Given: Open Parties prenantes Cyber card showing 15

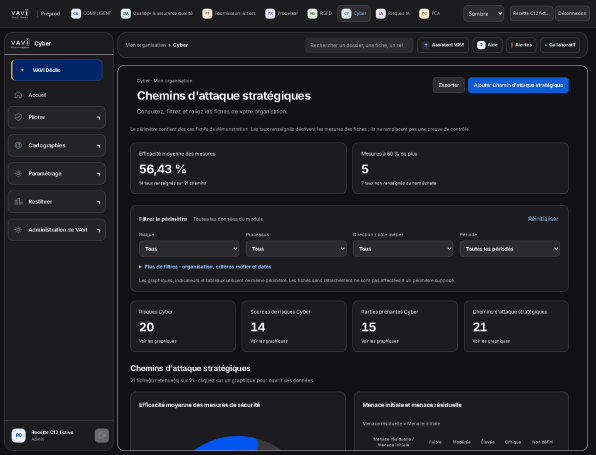Looking at the screenshot, I should click(x=405, y=326).
